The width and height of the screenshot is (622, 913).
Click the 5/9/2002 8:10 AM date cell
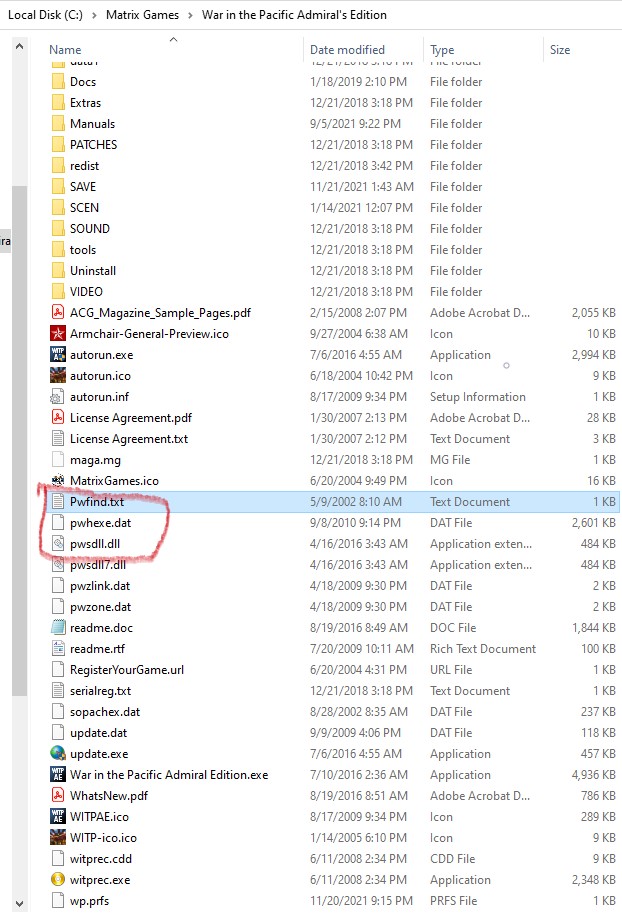click(356, 501)
